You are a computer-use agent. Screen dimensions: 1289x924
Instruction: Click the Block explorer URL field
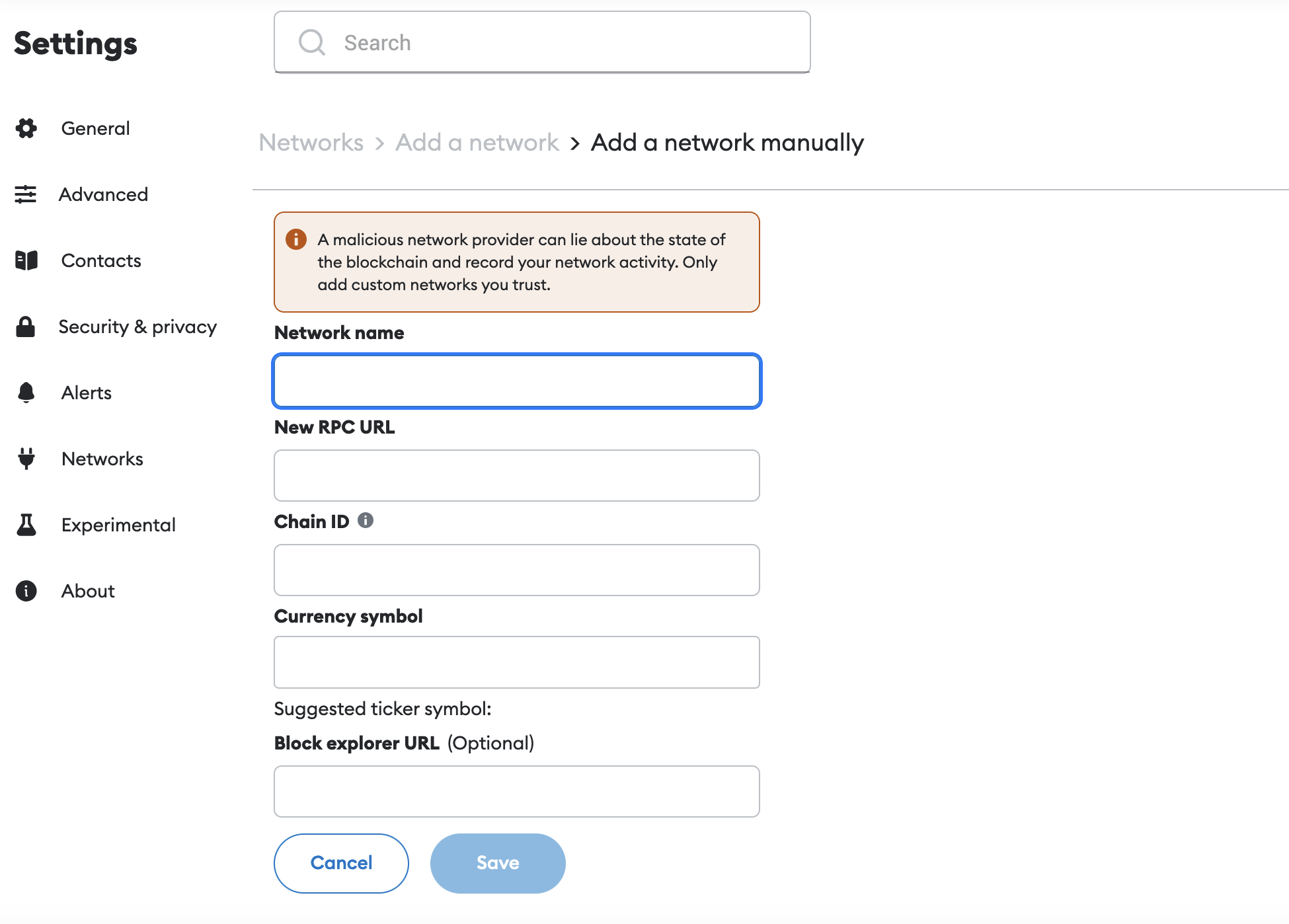pyautogui.click(x=517, y=791)
